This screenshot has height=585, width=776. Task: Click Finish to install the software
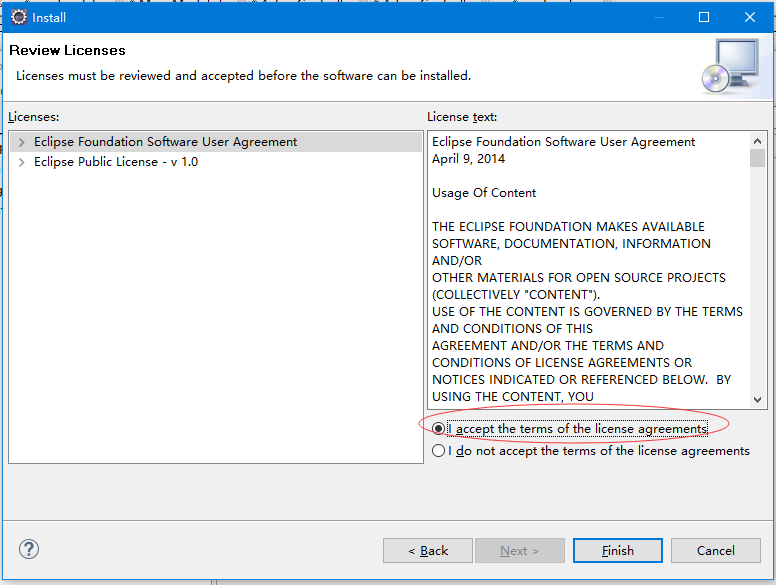click(618, 551)
